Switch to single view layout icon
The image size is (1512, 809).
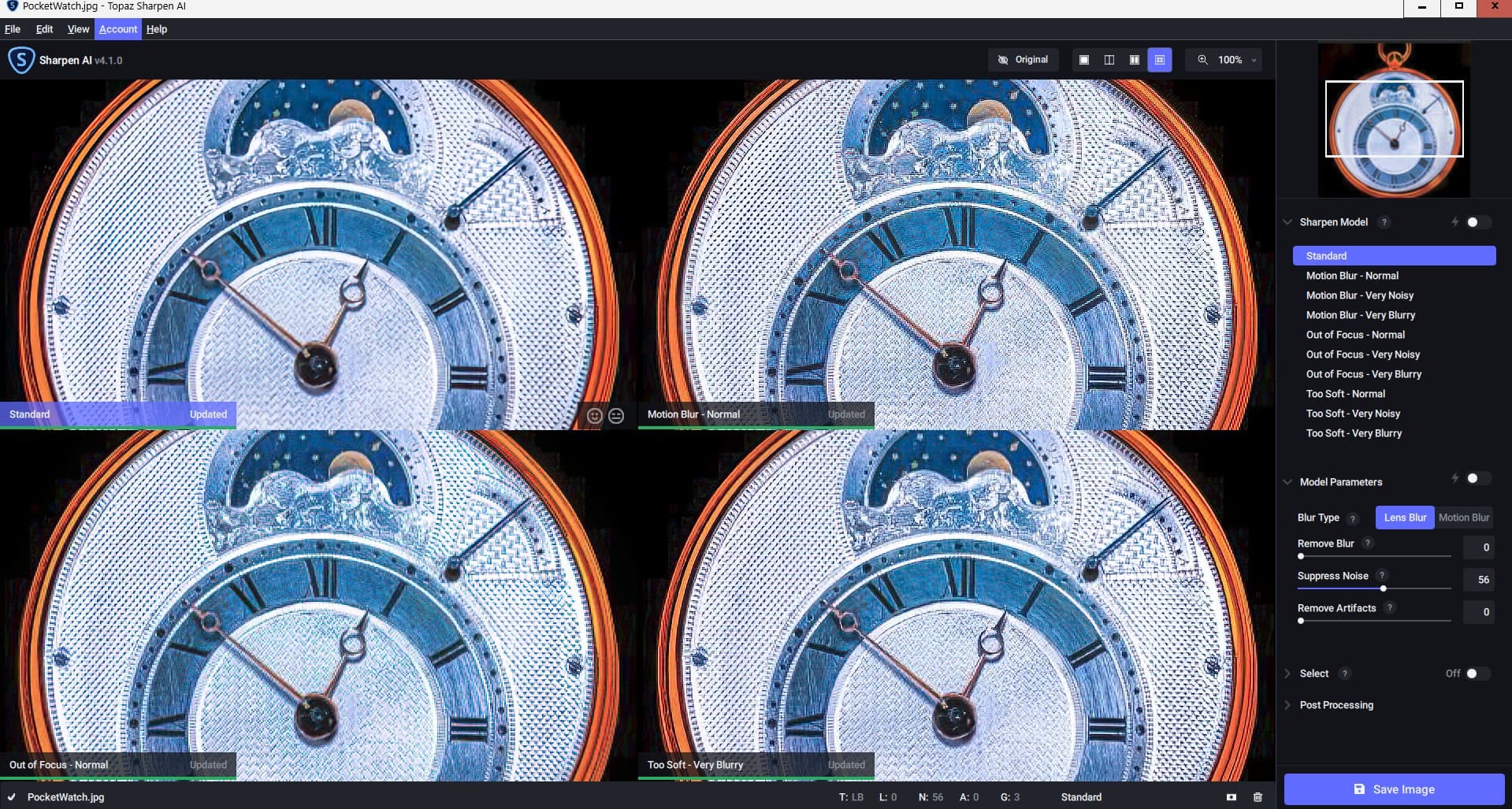click(x=1083, y=60)
